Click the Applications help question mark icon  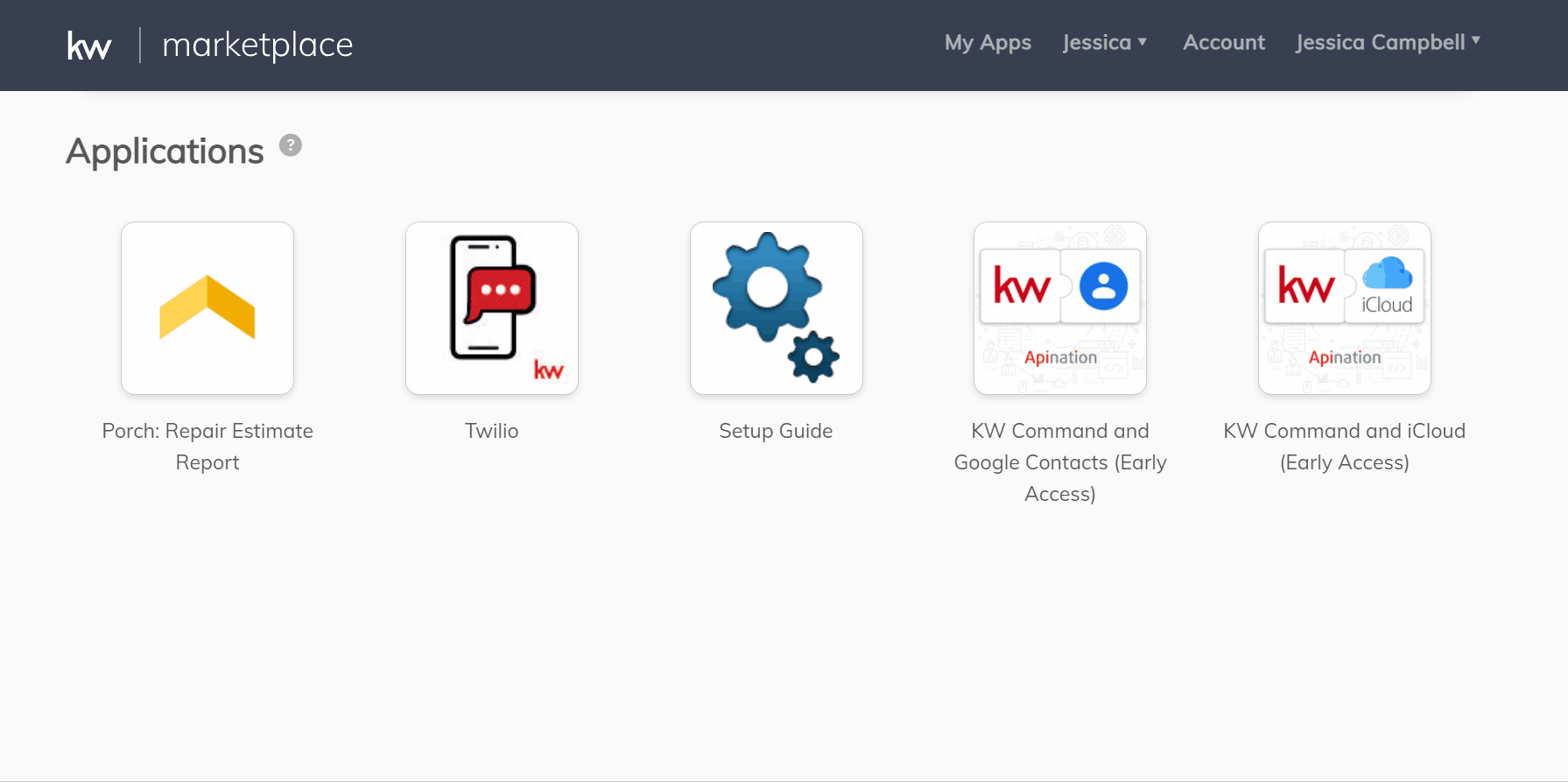(x=291, y=145)
